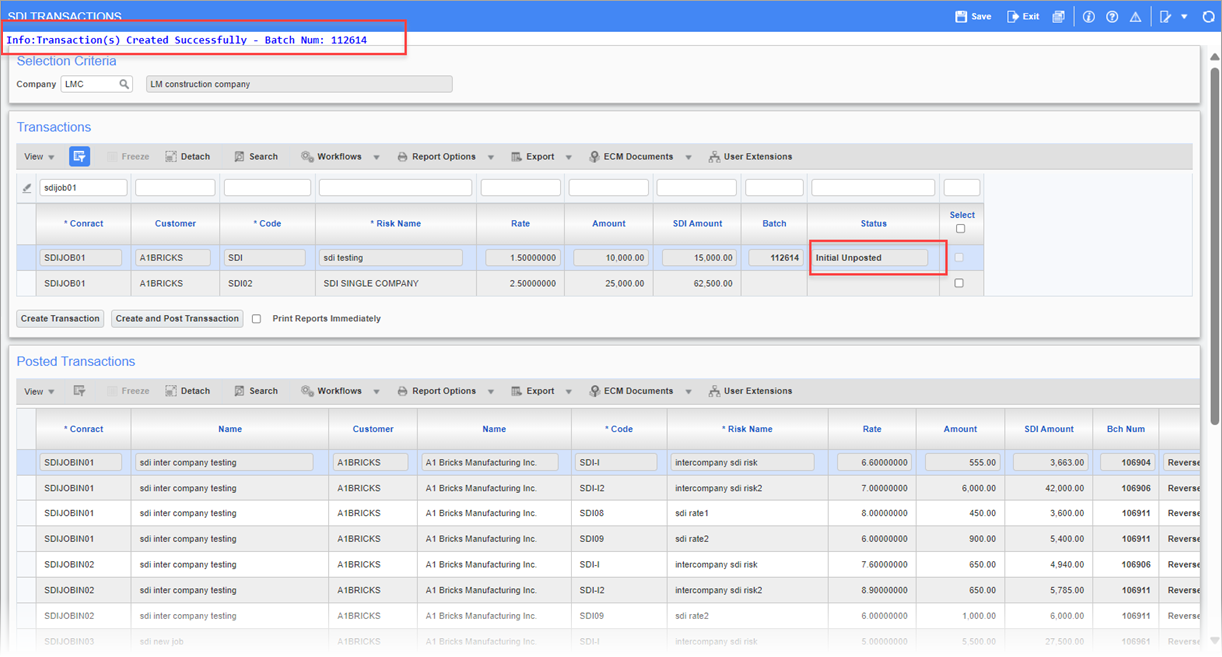Click Create and Post Transsaction button
Screen dimensions: 1222x657
pos(177,319)
